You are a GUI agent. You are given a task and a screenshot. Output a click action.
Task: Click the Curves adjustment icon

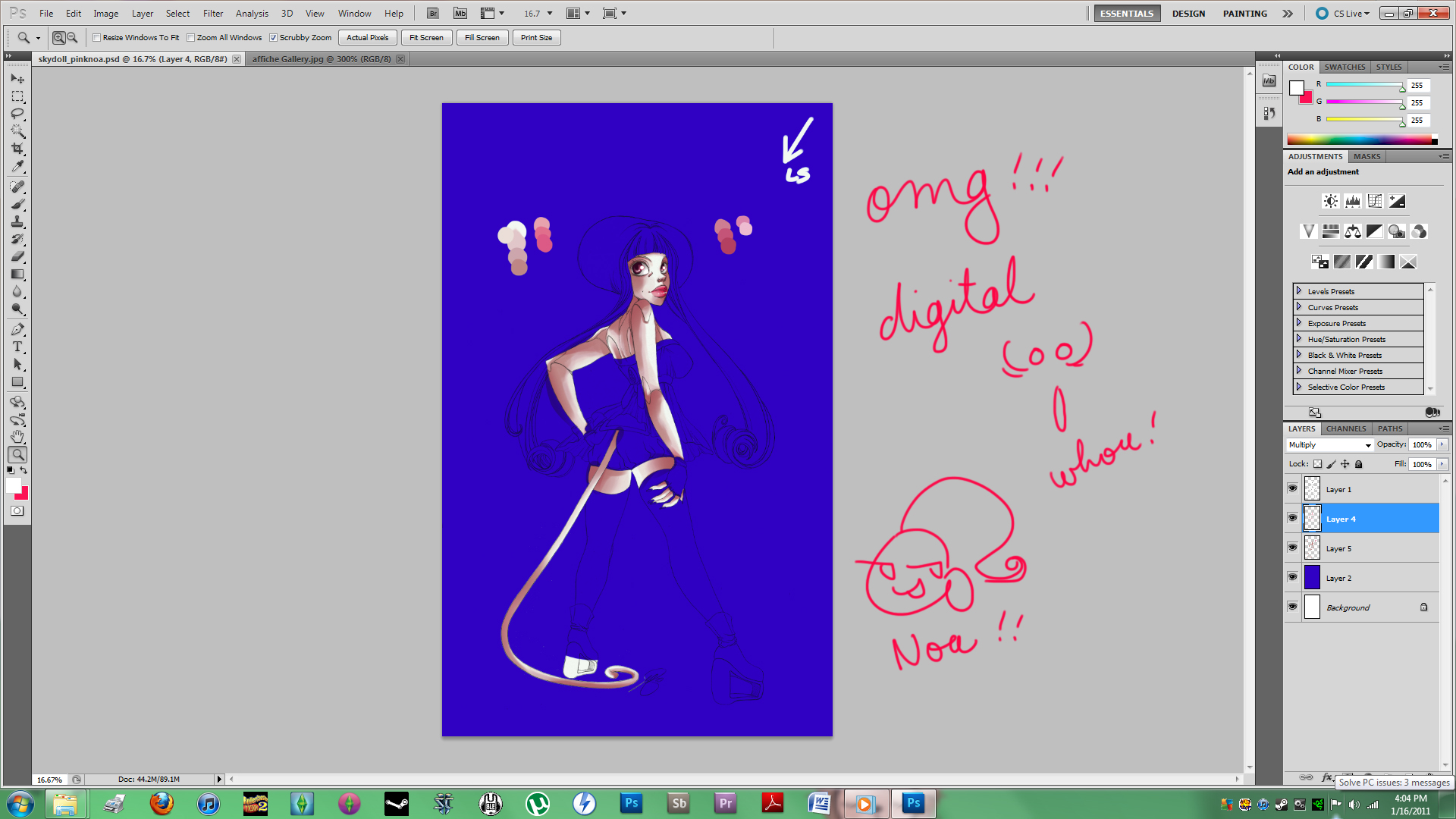tap(1374, 201)
